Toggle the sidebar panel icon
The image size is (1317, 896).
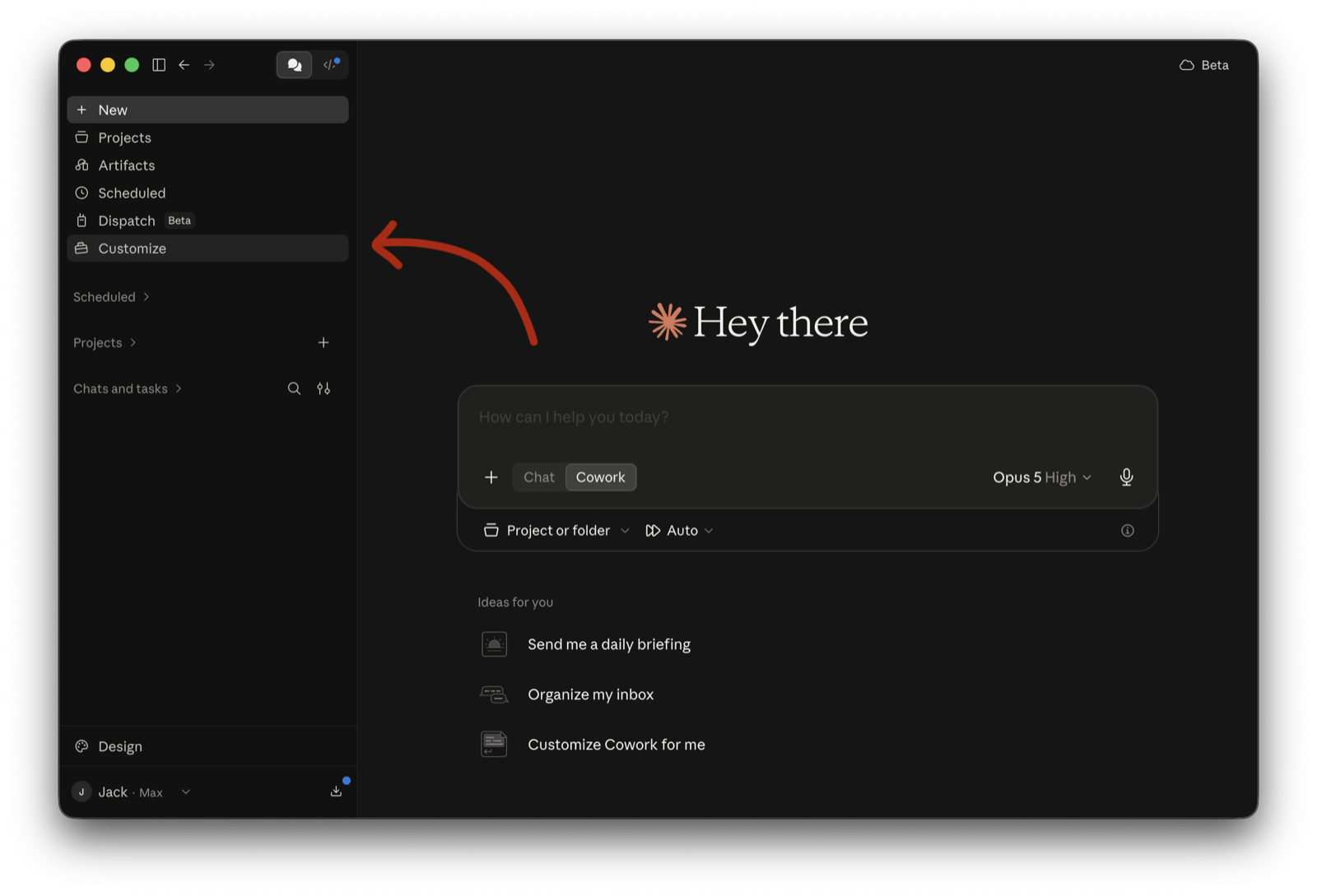pyautogui.click(x=159, y=65)
